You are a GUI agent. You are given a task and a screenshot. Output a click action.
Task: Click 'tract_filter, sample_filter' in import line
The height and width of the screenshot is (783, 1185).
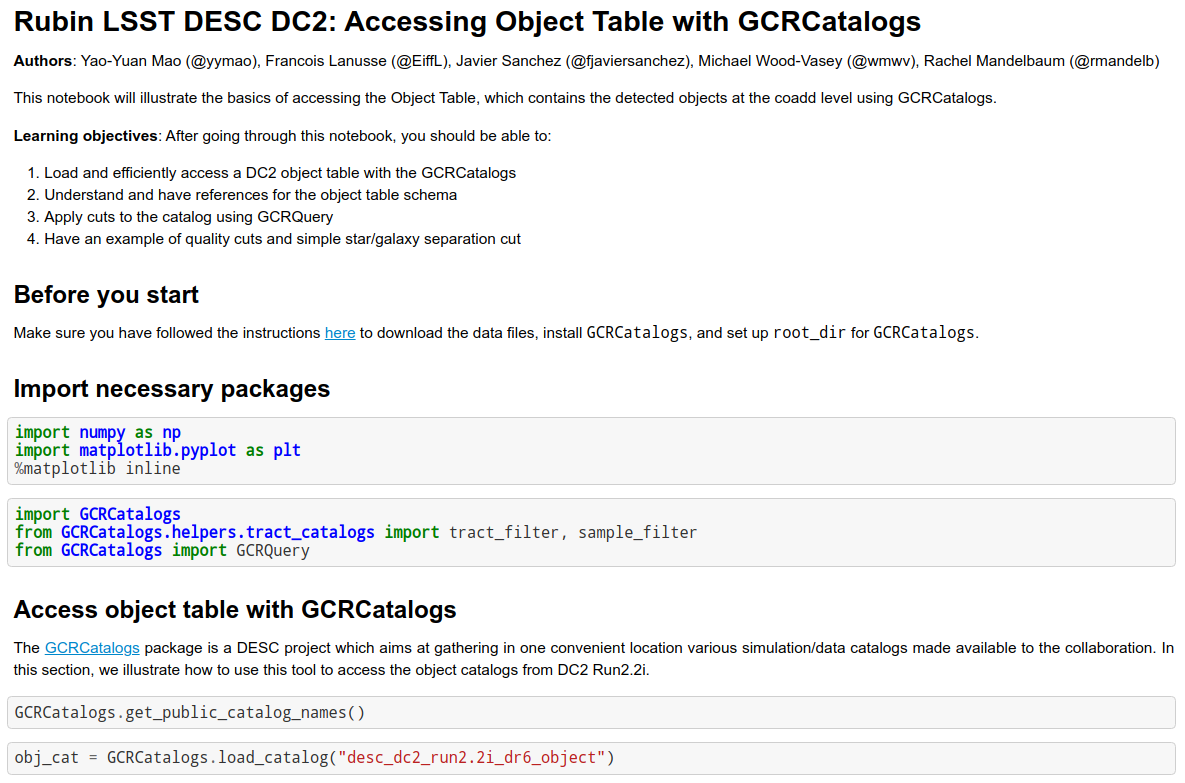[573, 533]
